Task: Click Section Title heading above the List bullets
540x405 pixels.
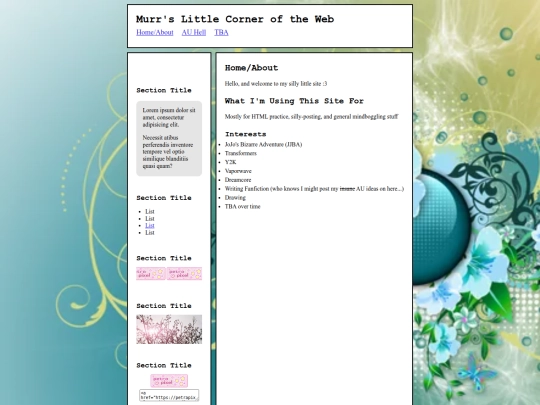Action: 164,198
